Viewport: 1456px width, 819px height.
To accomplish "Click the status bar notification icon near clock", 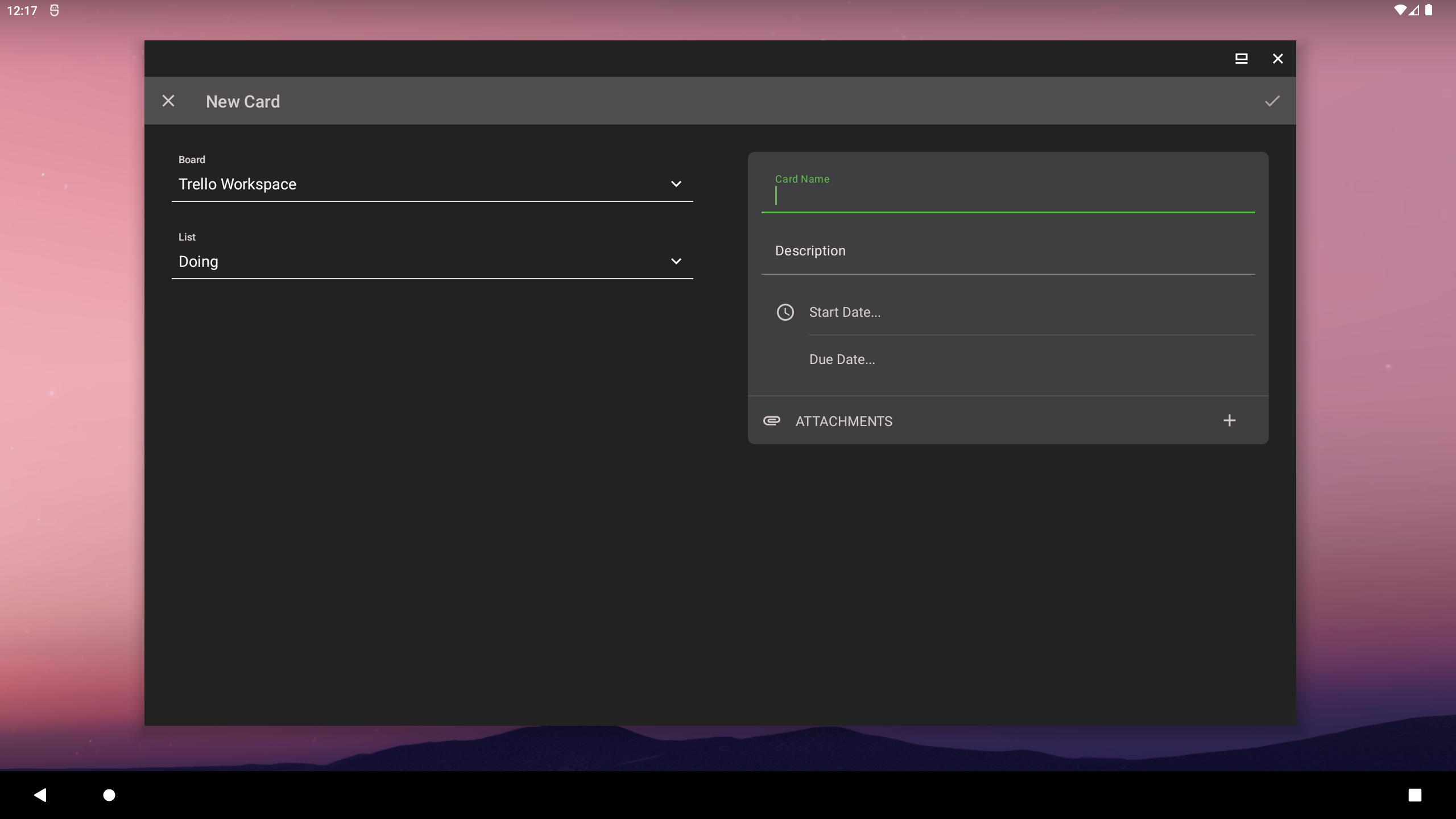I will (55, 10).
